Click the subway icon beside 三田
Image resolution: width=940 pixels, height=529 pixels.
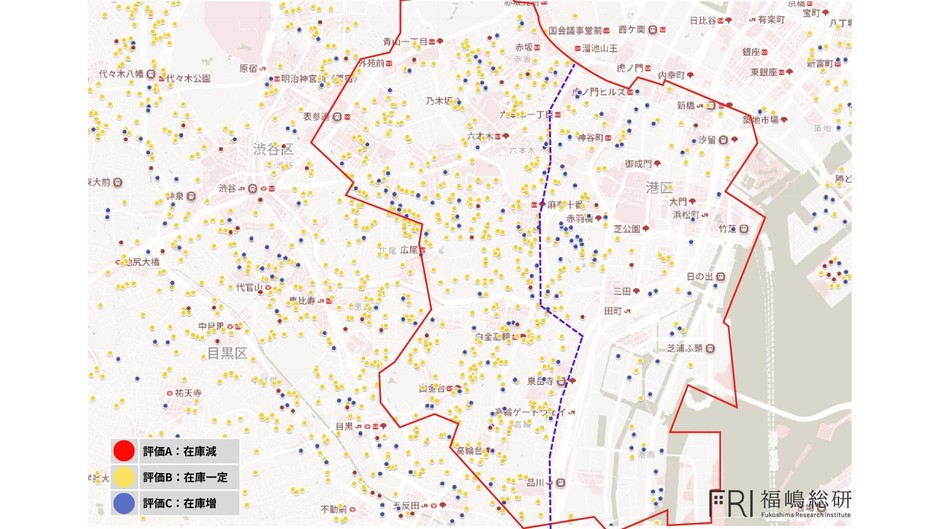point(636,291)
